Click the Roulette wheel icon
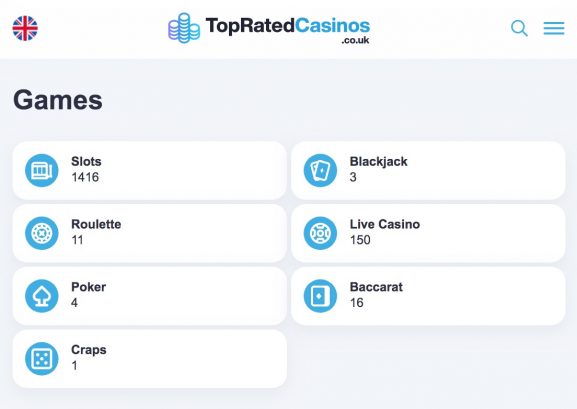577x409 pixels. point(42,233)
